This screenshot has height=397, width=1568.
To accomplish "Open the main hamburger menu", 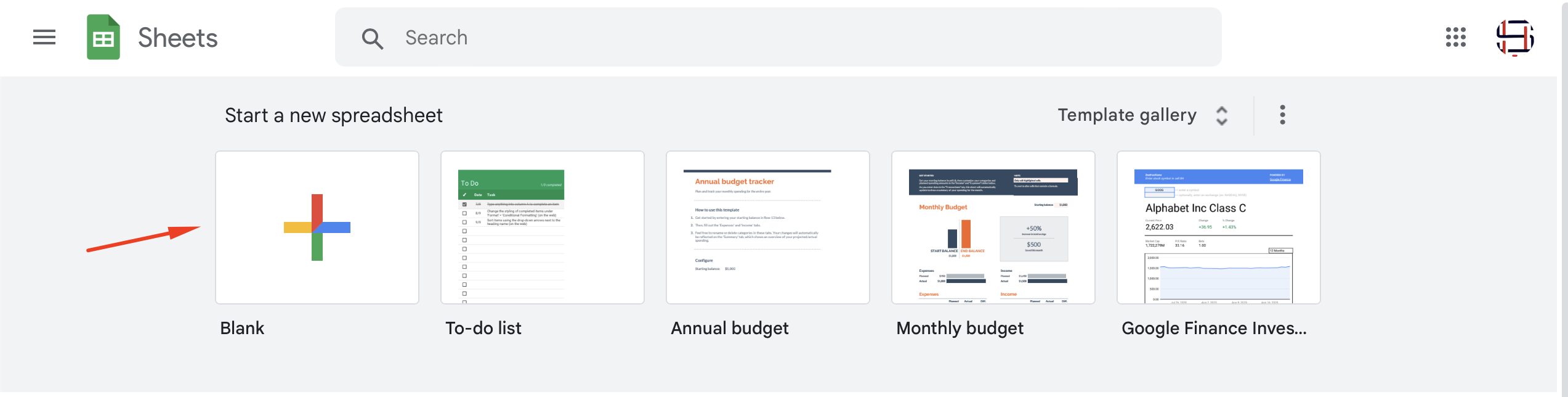I will point(44,38).
